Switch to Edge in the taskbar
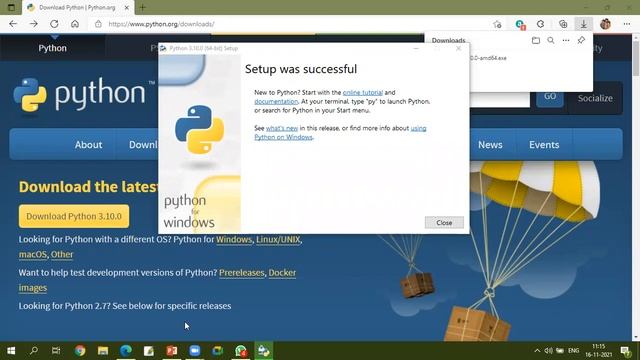The image size is (640, 360). (126, 351)
